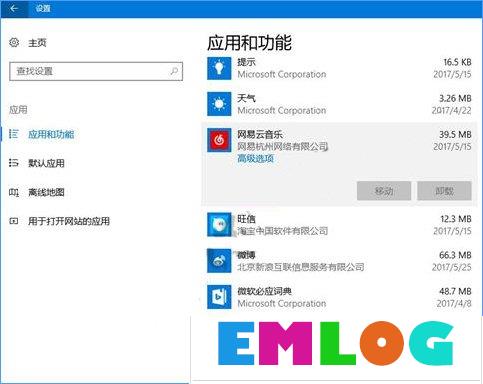
Task: Select the 天气 sun app icon
Action: [219, 104]
